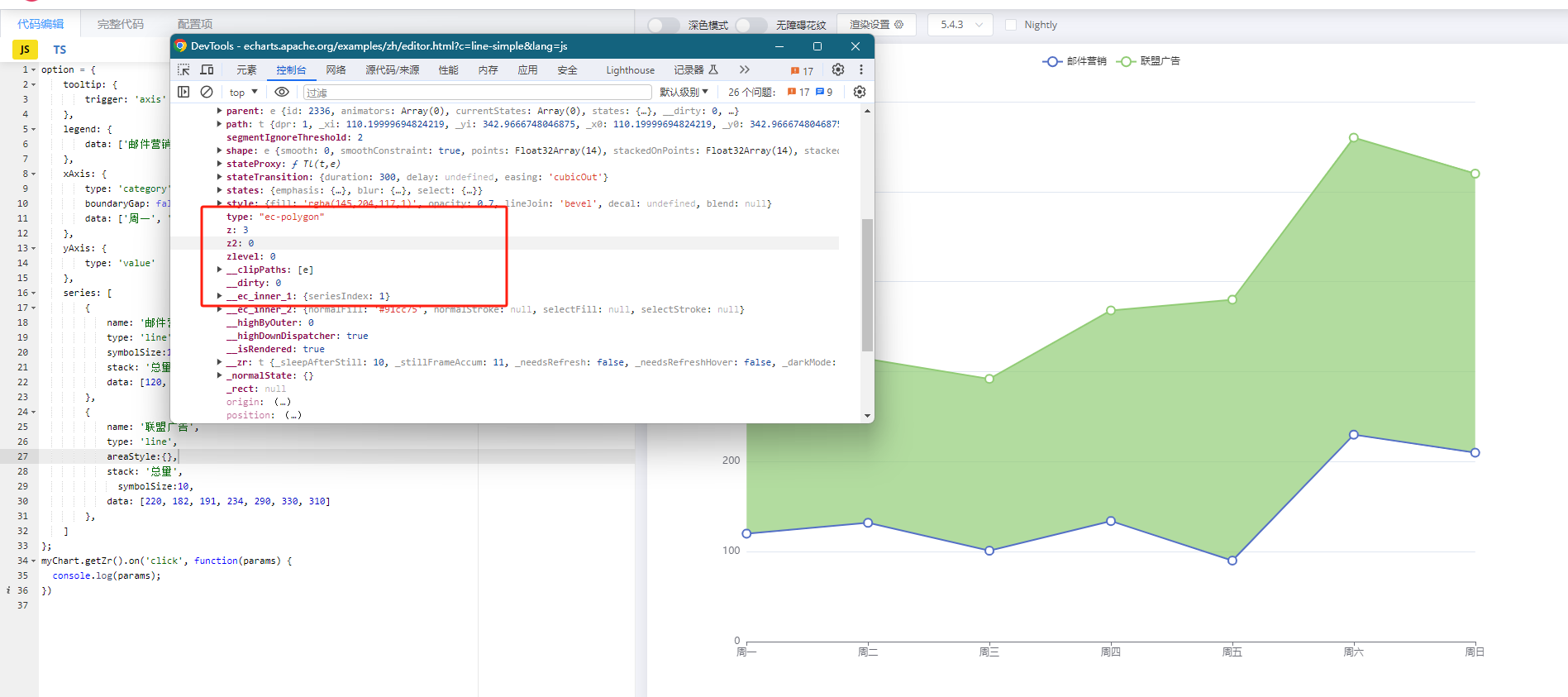Image resolution: width=1568 pixels, height=697 pixels.
Task: Toggle the 无障碍花纹 switch
Action: (751, 25)
